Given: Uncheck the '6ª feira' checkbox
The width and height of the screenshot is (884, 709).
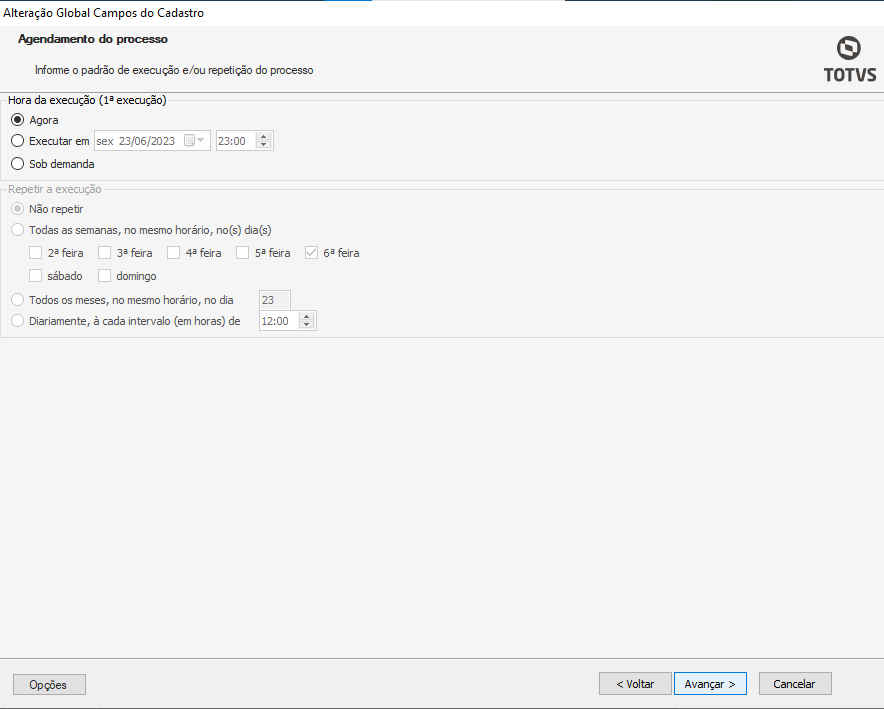Looking at the screenshot, I should coord(312,253).
